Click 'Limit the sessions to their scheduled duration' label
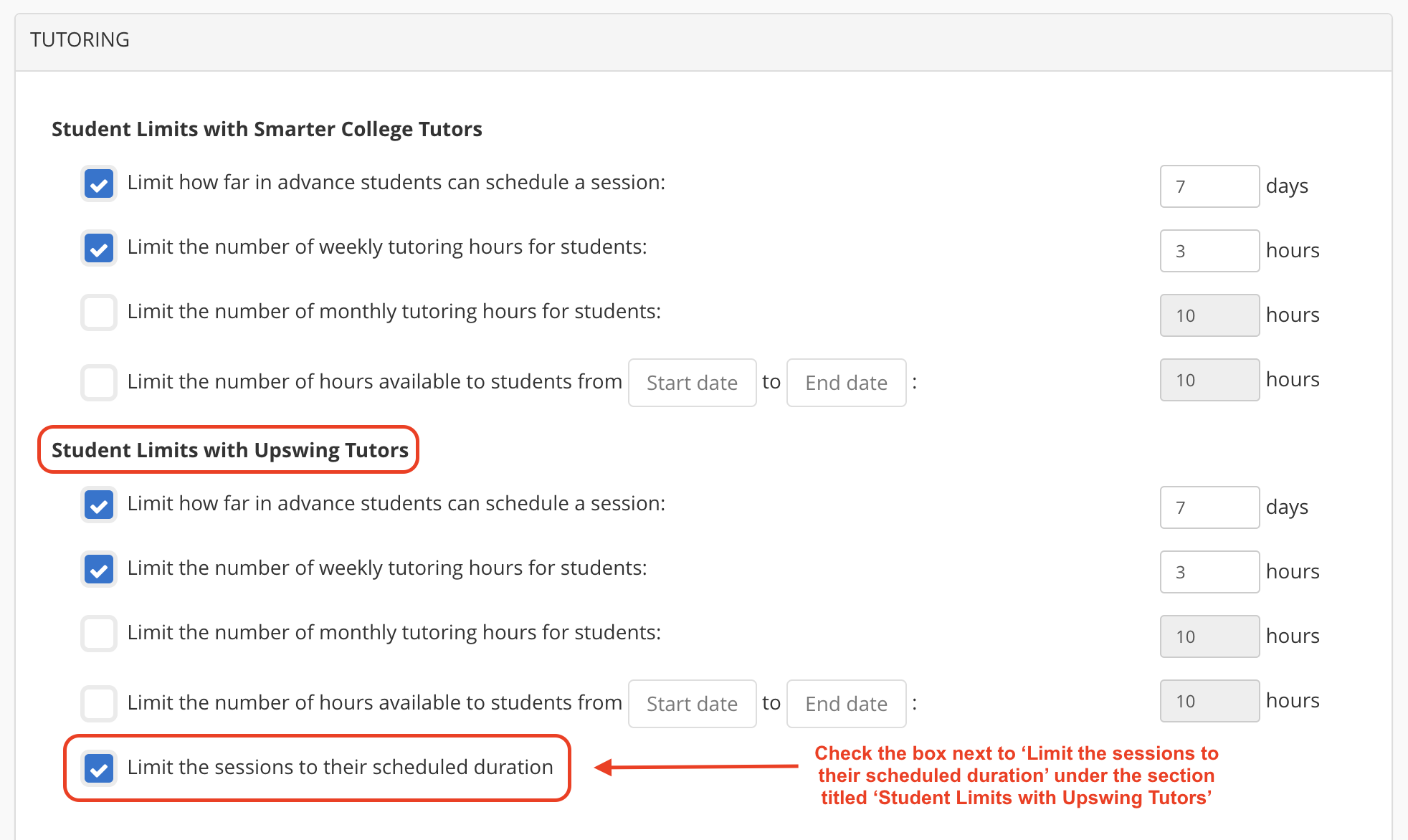This screenshot has width=1408, height=840. (341, 768)
